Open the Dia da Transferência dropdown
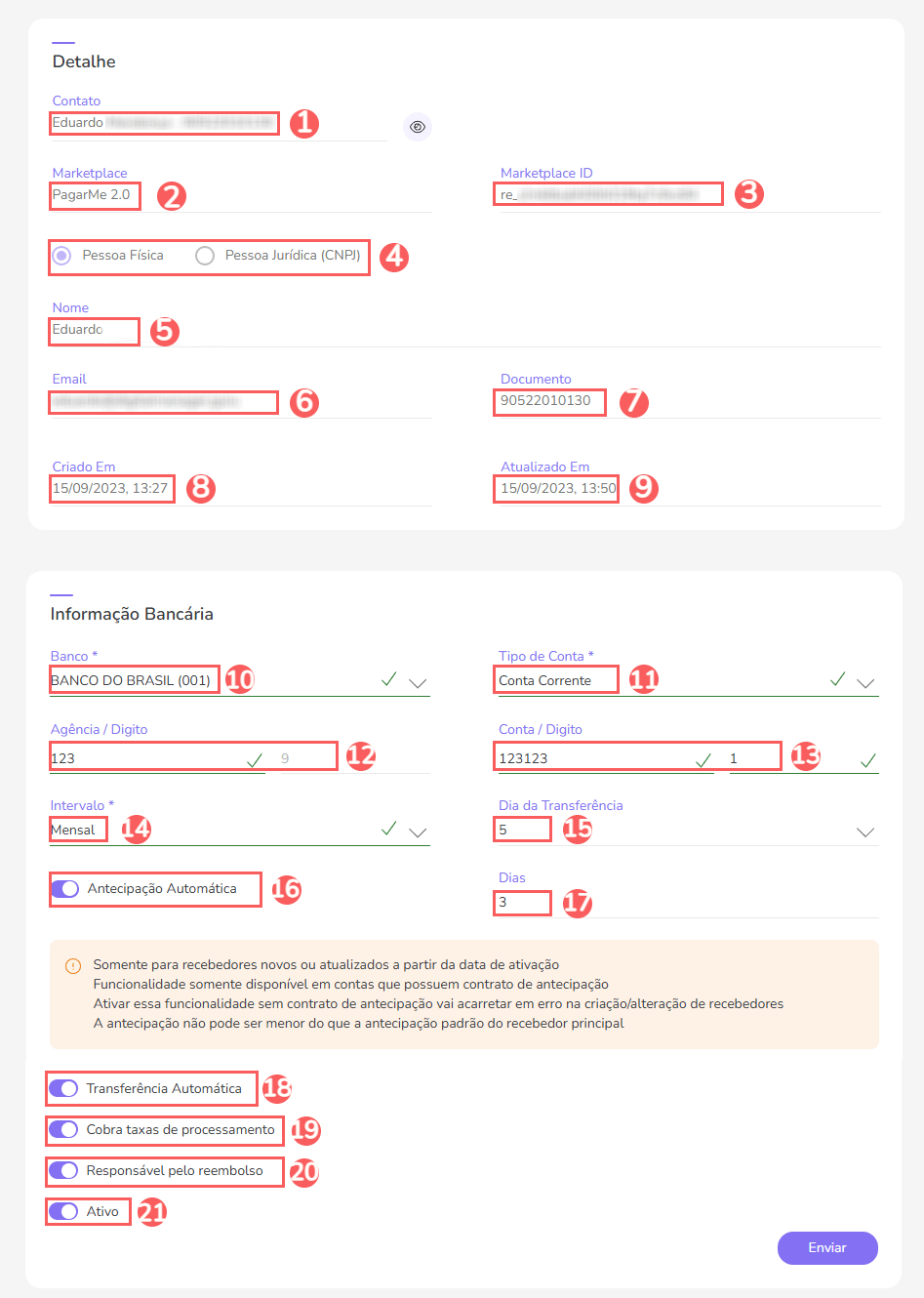Screen dimensions: 924x1298 tap(865, 832)
